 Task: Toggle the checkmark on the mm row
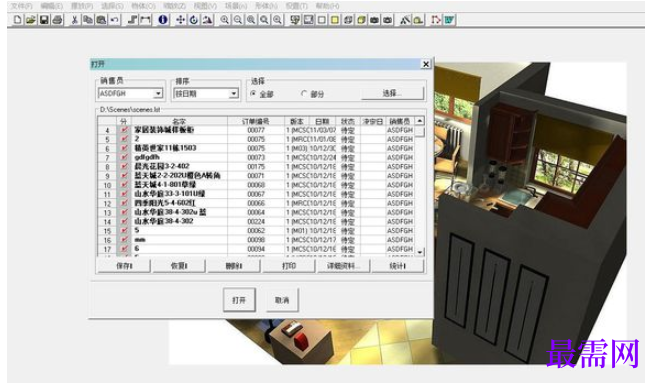(124, 240)
